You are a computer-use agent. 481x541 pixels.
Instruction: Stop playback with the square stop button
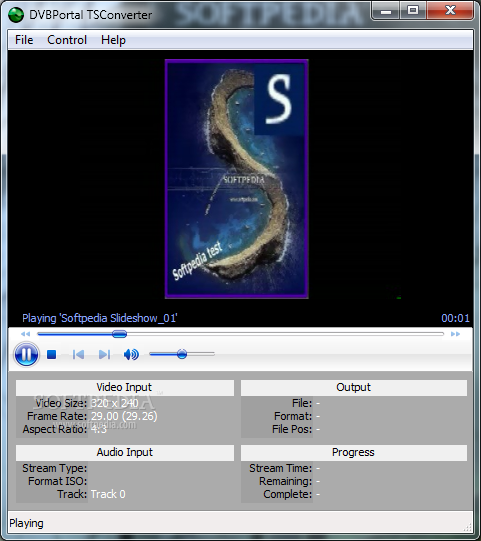51,354
